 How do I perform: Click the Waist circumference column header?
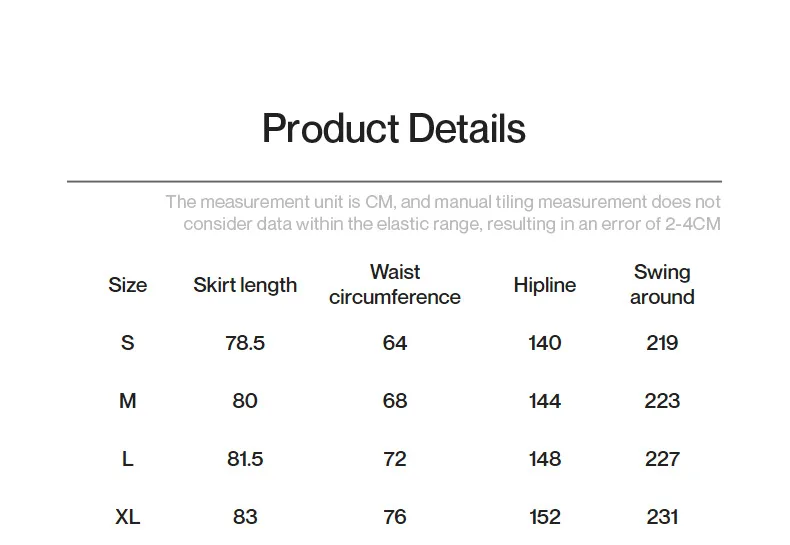click(x=395, y=285)
